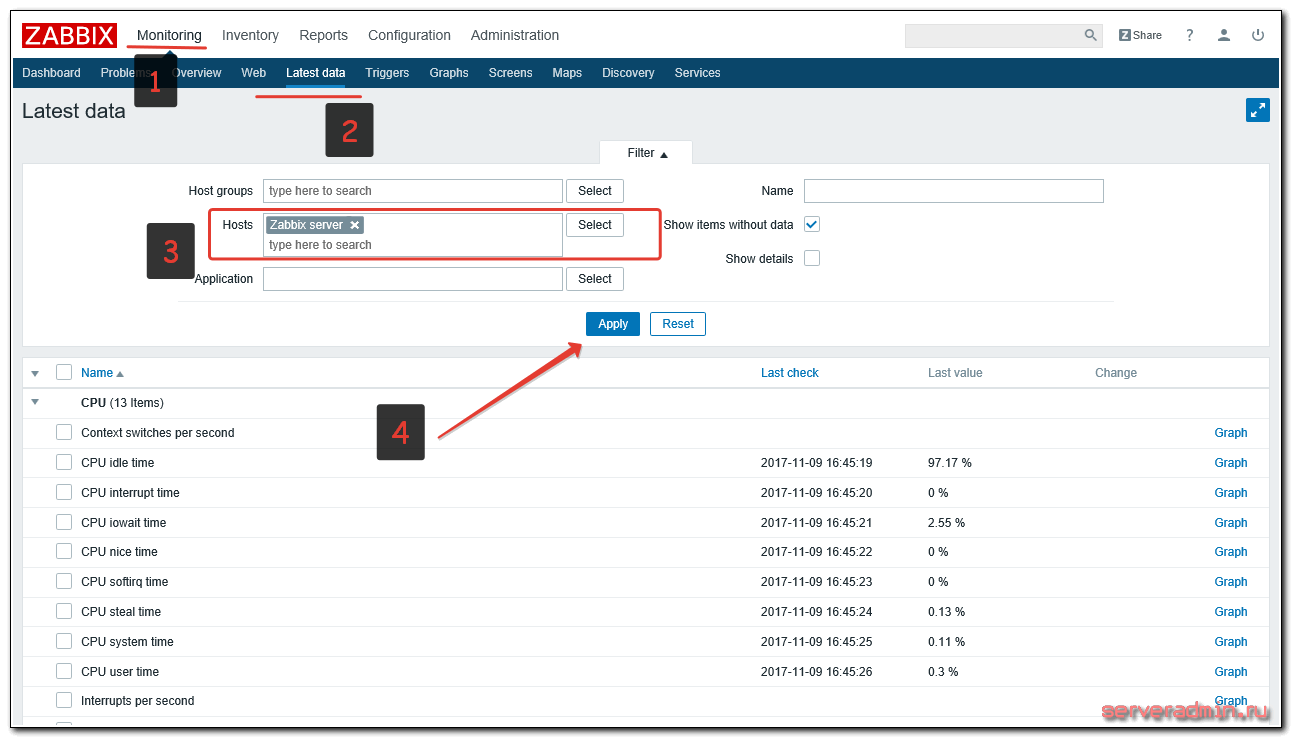Sort by Last check column
This screenshot has width=1293, height=739.
[x=789, y=373]
